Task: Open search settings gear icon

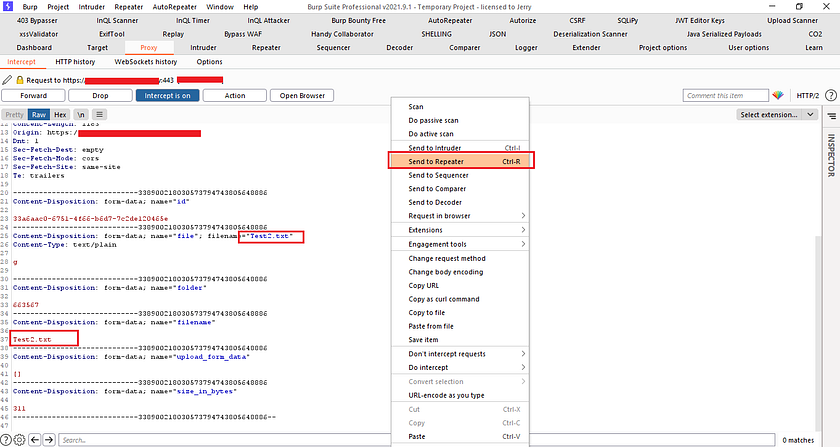Action: (x=19, y=440)
